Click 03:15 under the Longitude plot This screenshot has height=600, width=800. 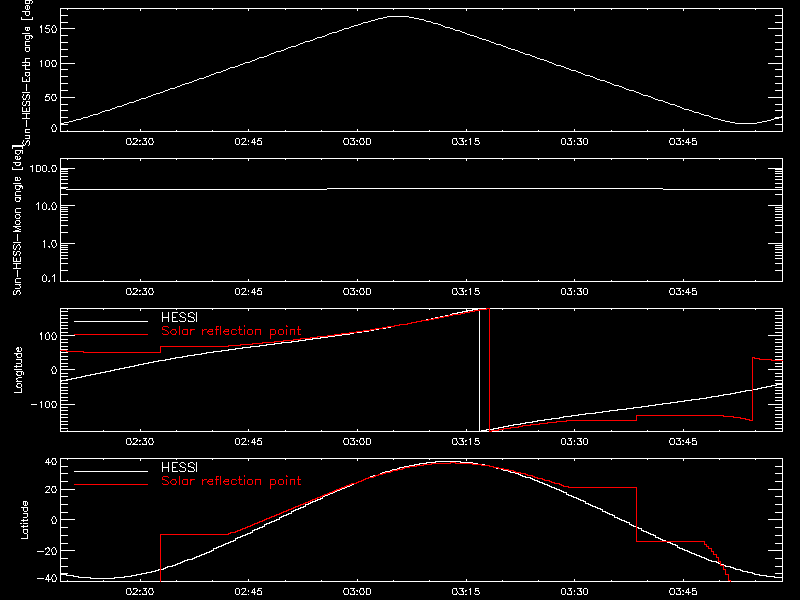(466, 441)
